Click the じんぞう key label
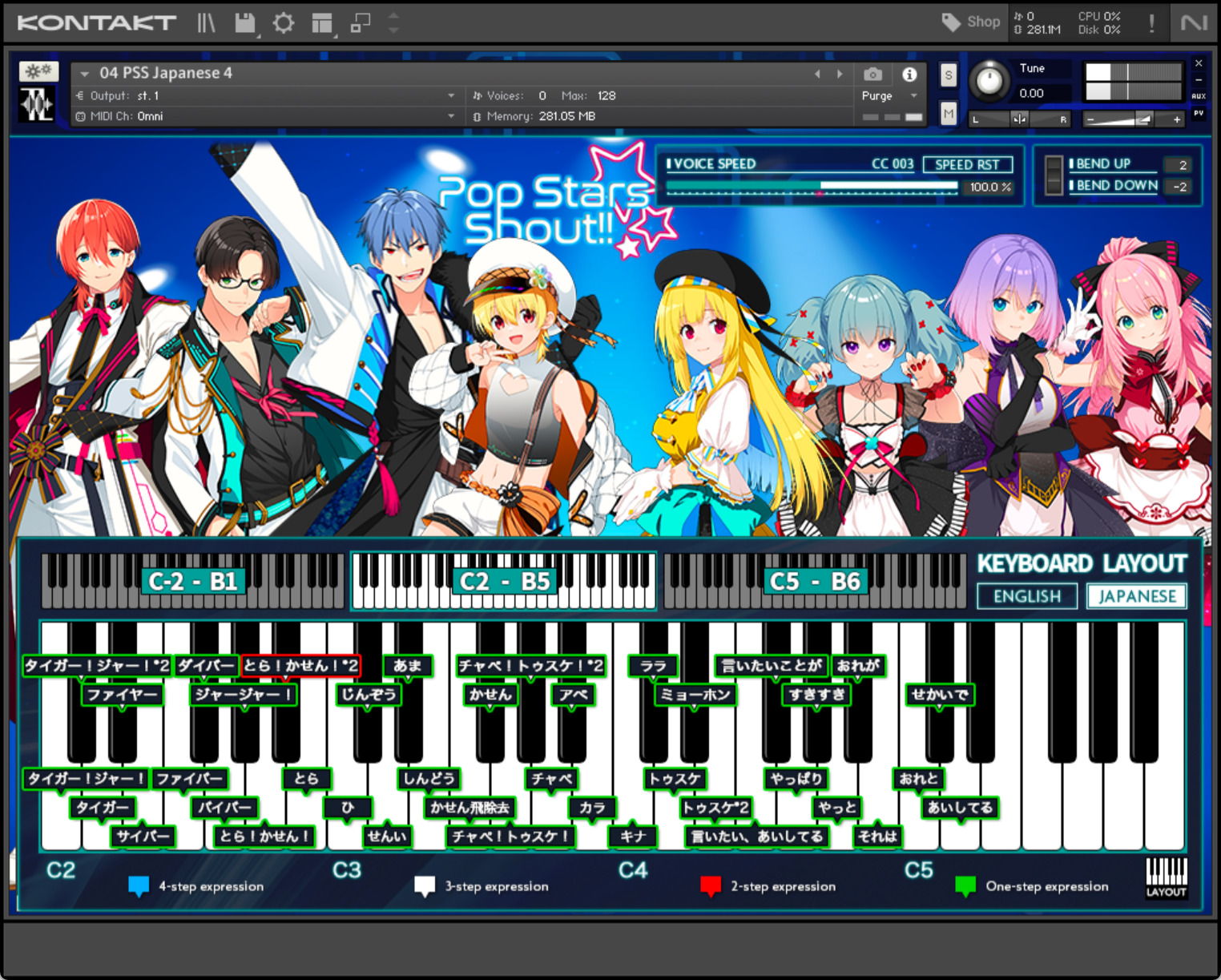Image resolution: width=1221 pixels, height=980 pixels. click(368, 694)
